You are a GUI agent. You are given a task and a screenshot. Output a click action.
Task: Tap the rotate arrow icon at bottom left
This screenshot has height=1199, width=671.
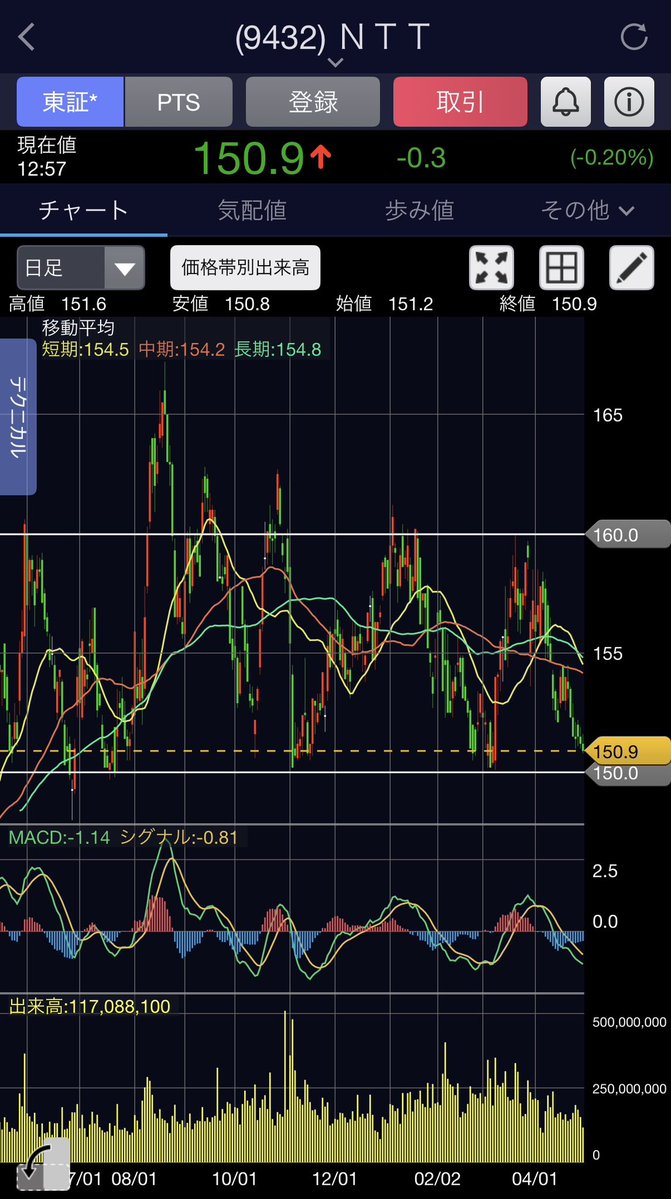pos(43,1164)
